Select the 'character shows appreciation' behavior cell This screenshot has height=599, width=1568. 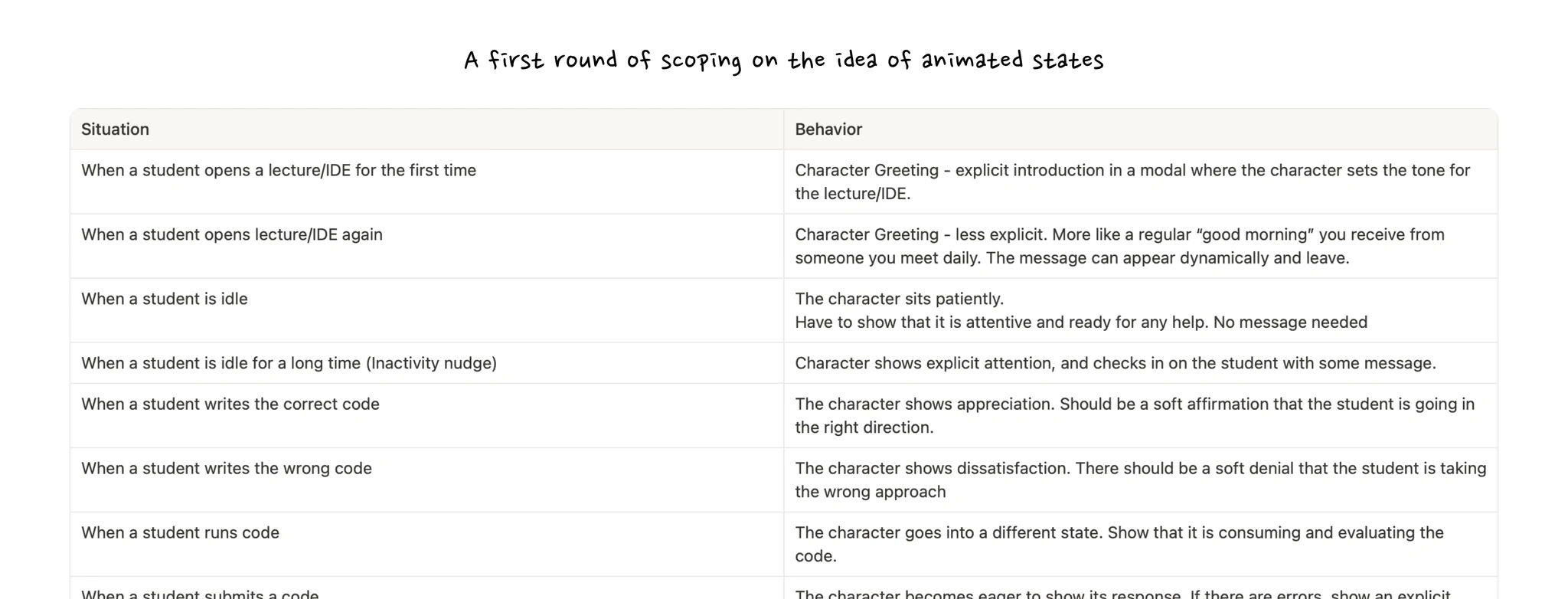tap(1134, 416)
